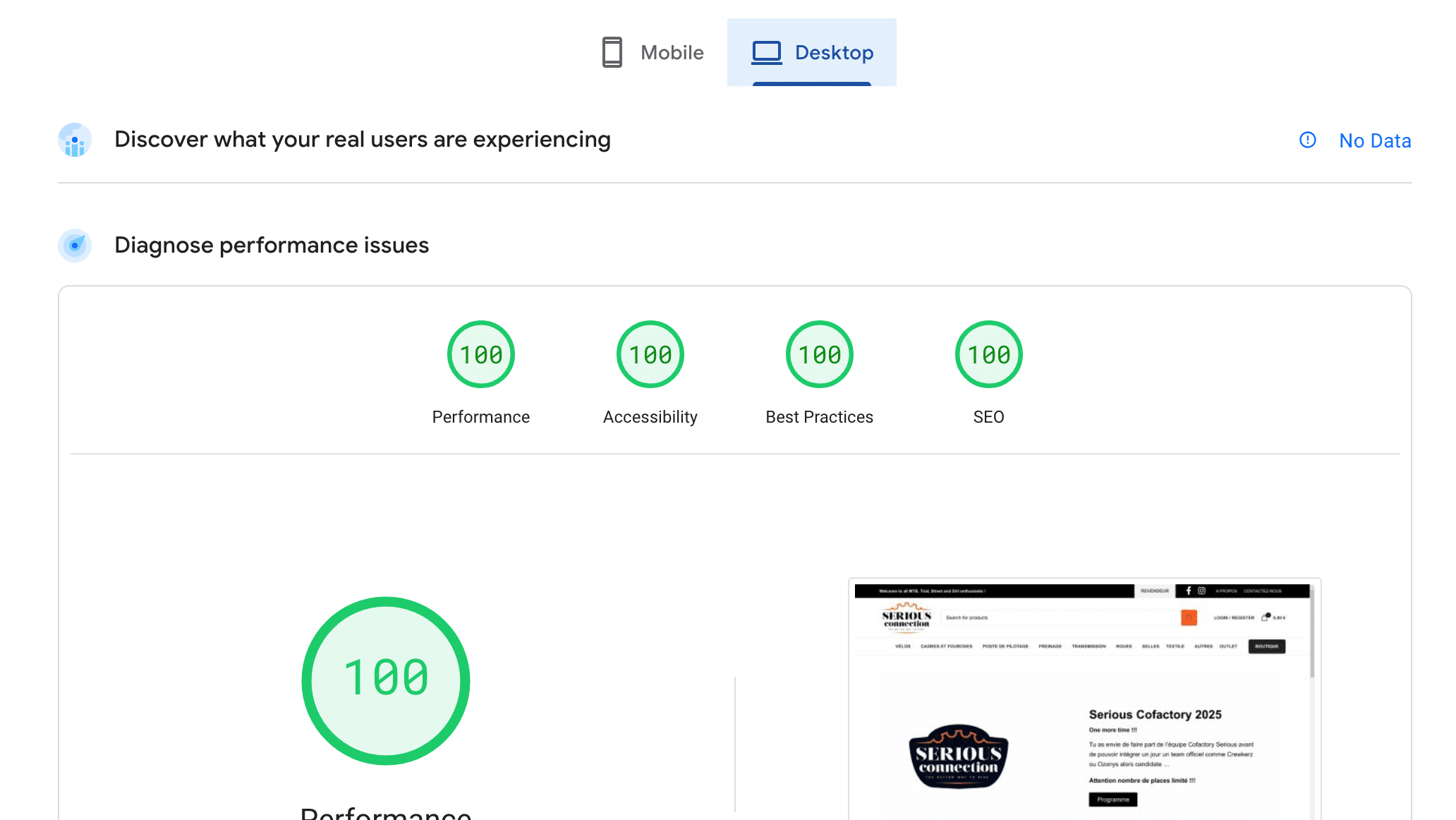Switch to the Mobile tab
The height and width of the screenshot is (820, 1456).
[652, 52]
